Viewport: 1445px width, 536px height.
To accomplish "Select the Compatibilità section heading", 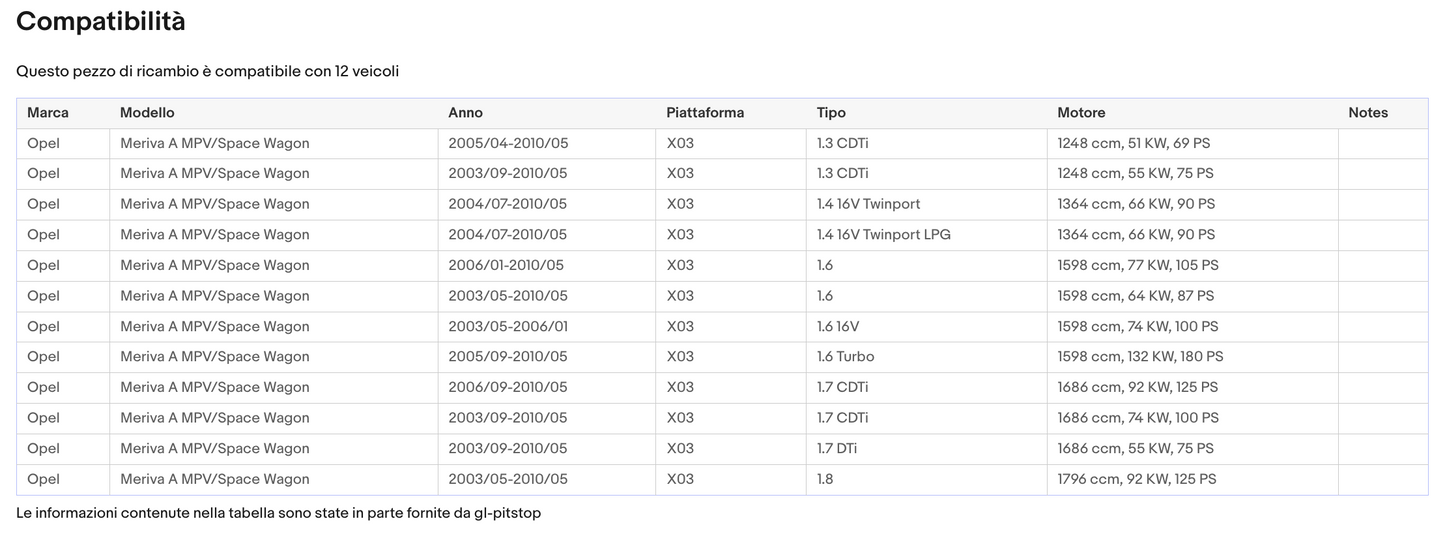I will pyautogui.click(x=101, y=22).
